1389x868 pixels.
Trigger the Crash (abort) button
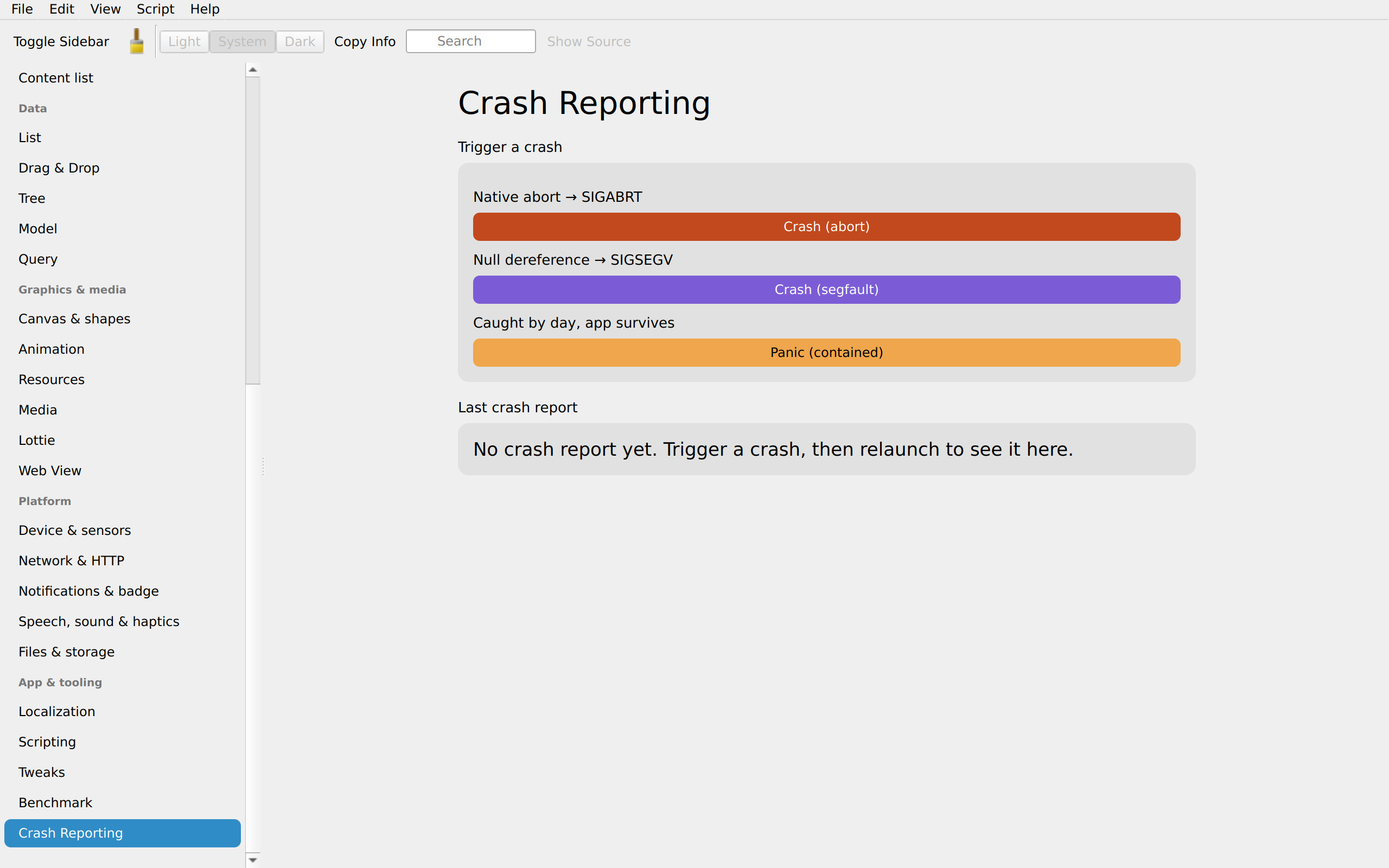(826, 227)
